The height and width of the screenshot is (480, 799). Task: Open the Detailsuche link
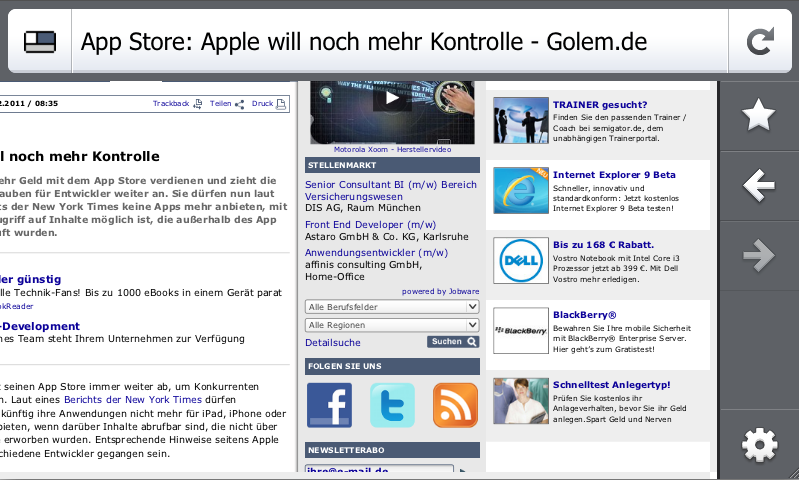pyautogui.click(x=333, y=343)
